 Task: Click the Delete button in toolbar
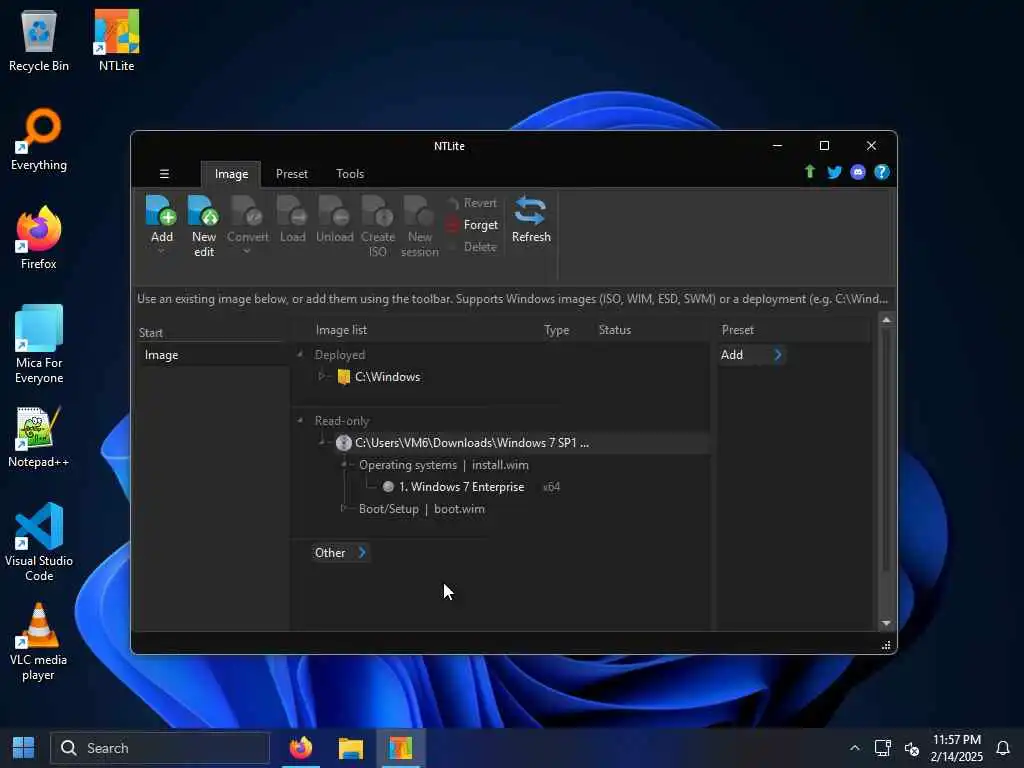point(472,247)
